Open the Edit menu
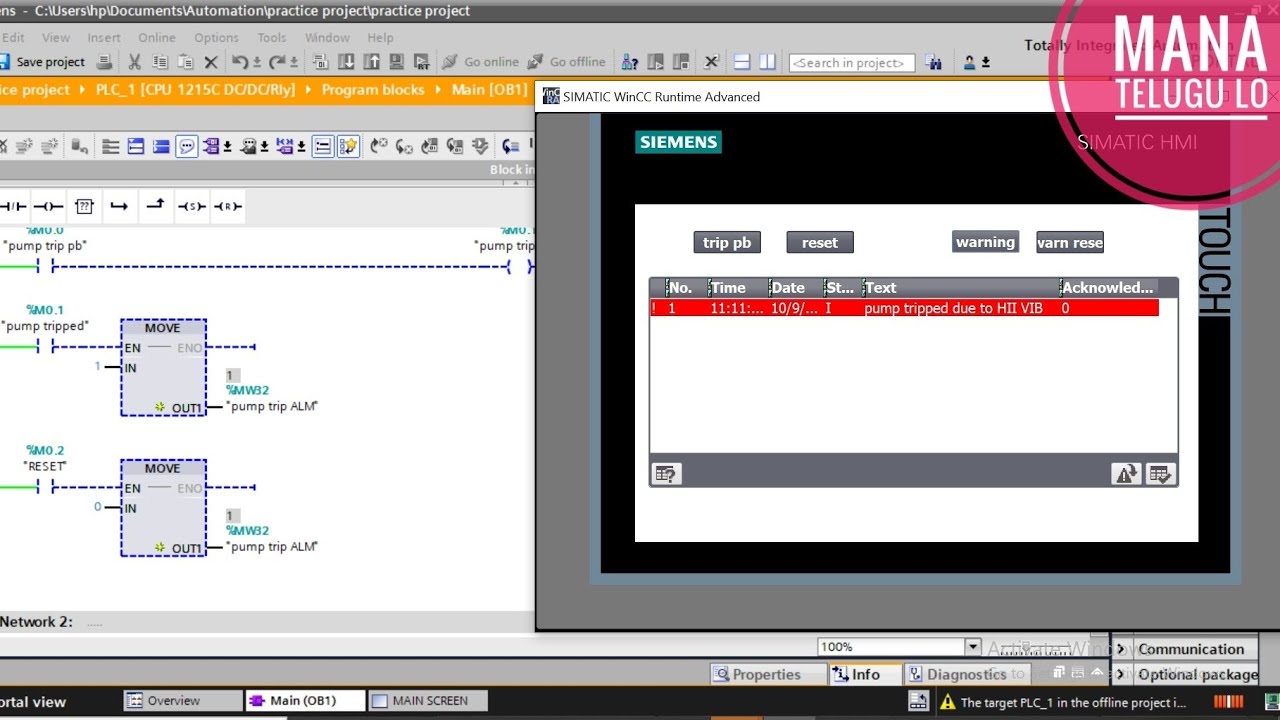This screenshot has height=720, width=1280. pyautogui.click(x=14, y=38)
